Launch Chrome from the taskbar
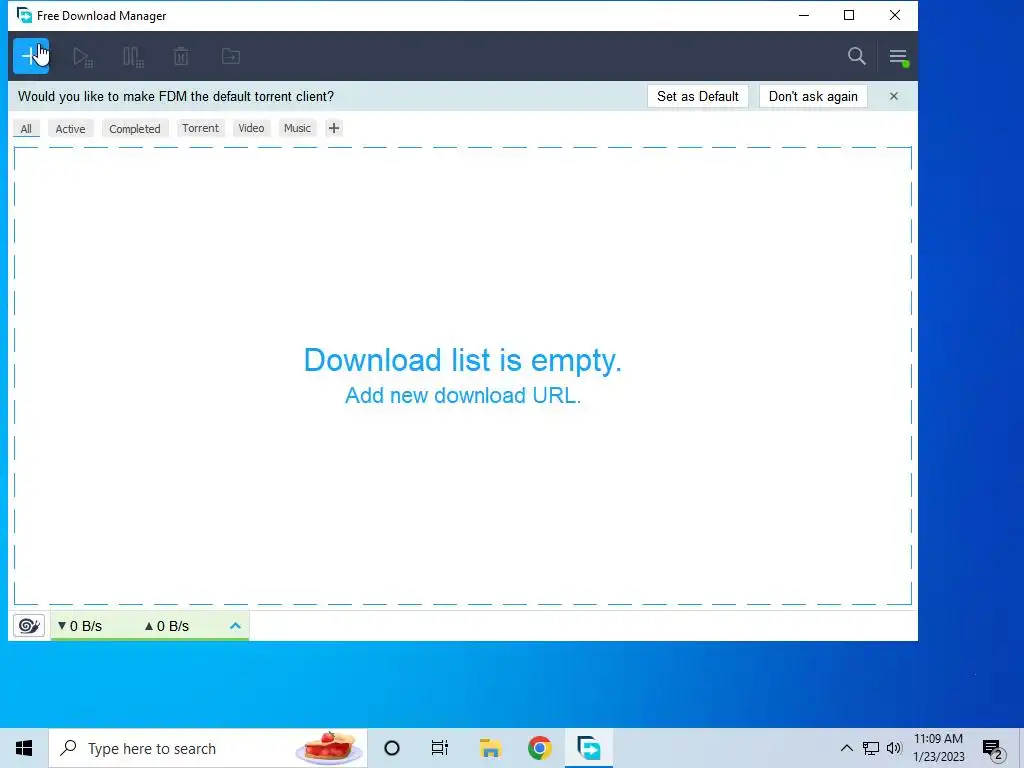 539,748
